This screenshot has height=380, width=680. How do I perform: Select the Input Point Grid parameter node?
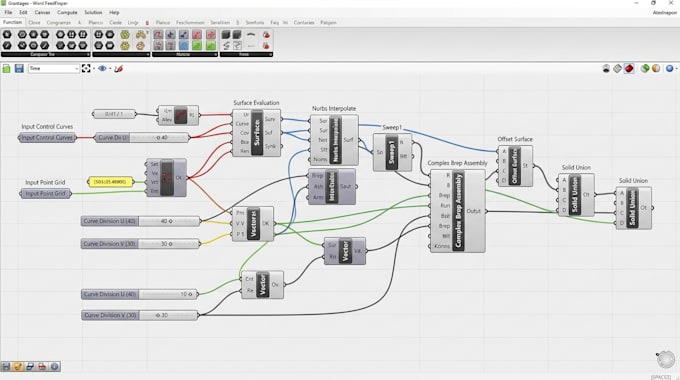[x=45, y=193]
